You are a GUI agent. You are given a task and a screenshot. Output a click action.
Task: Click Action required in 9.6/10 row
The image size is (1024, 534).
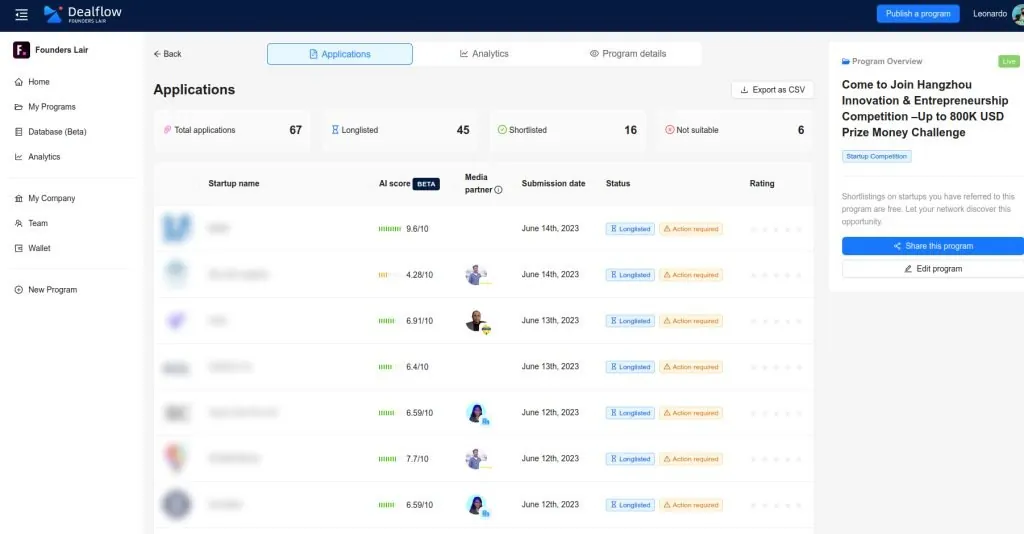coord(691,228)
